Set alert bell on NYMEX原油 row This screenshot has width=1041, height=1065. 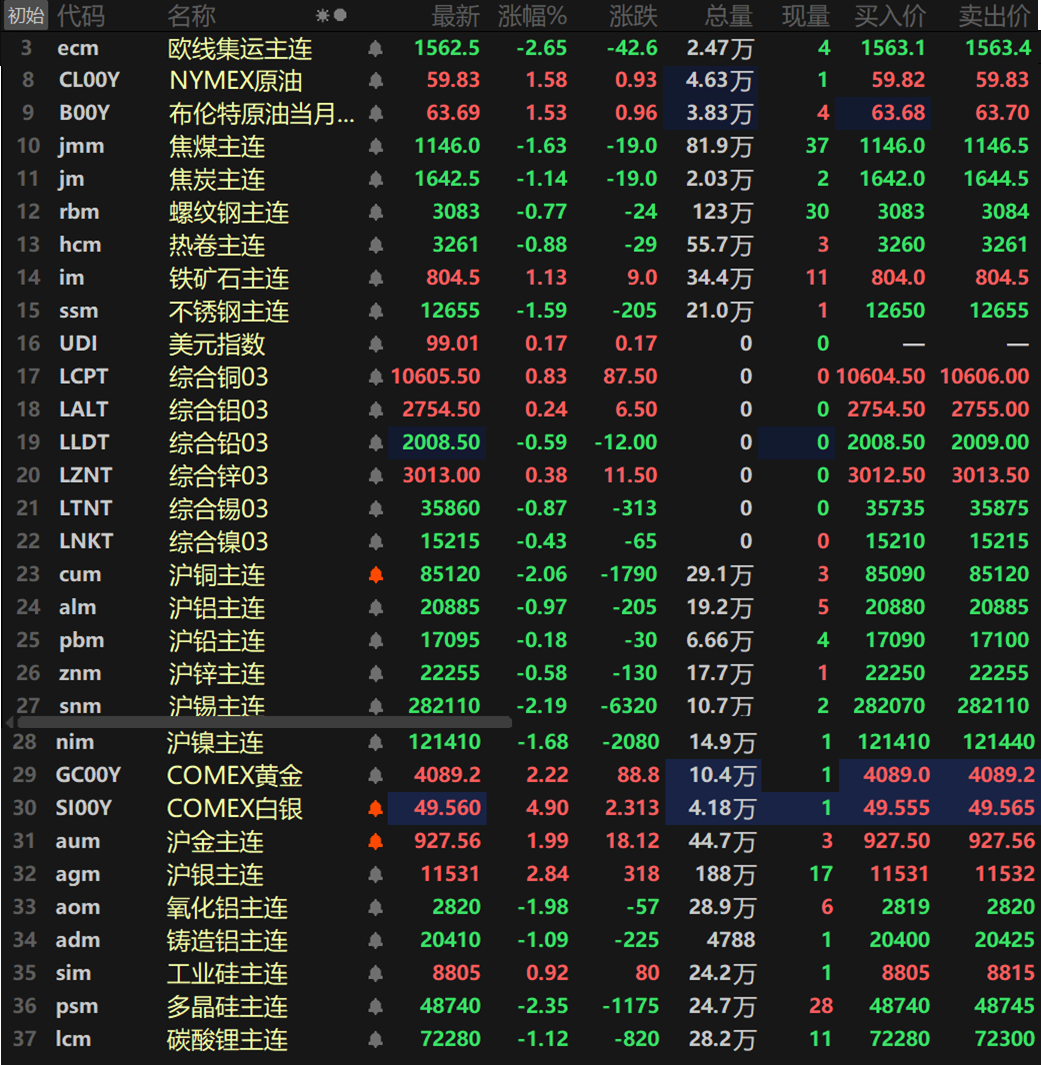point(376,80)
